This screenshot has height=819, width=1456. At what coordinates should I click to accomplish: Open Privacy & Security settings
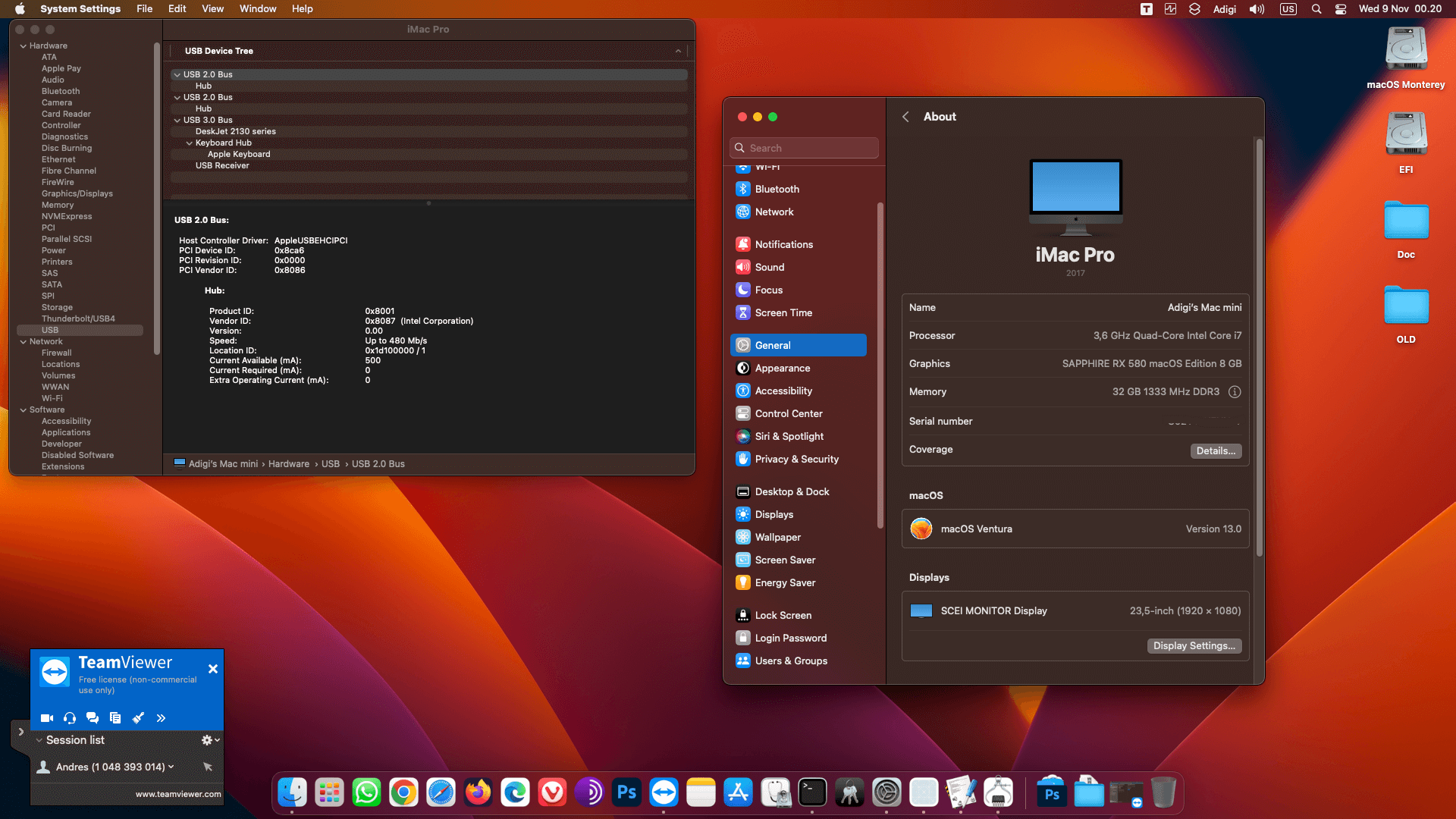(798, 459)
